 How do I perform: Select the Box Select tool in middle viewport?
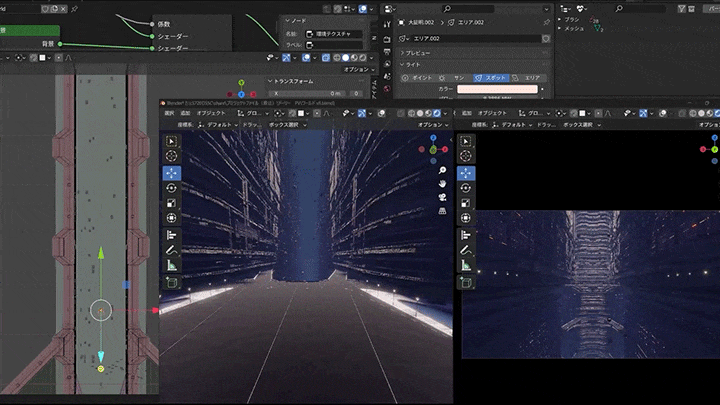(172, 141)
